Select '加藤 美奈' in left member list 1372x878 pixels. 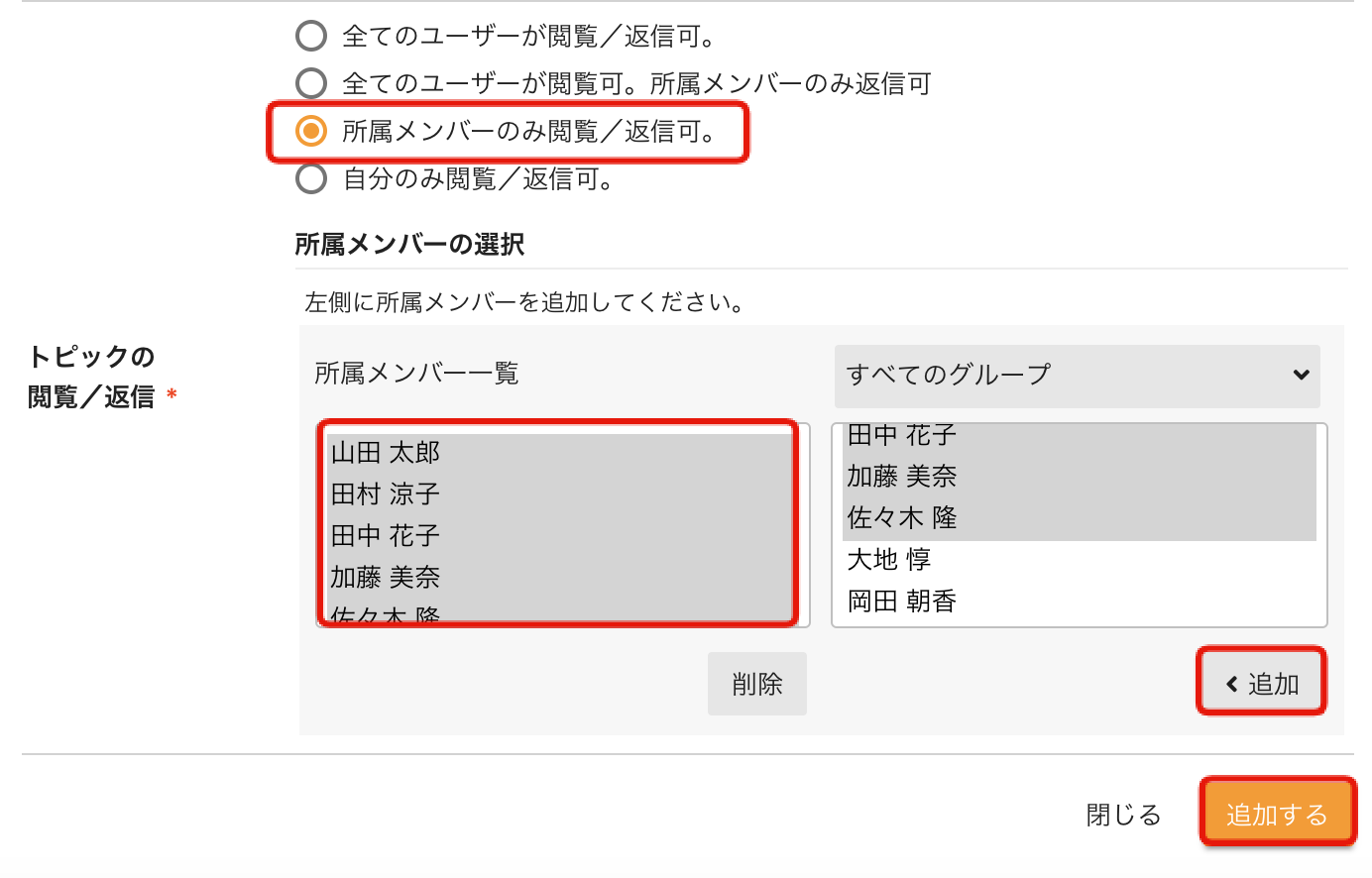pos(386,578)
